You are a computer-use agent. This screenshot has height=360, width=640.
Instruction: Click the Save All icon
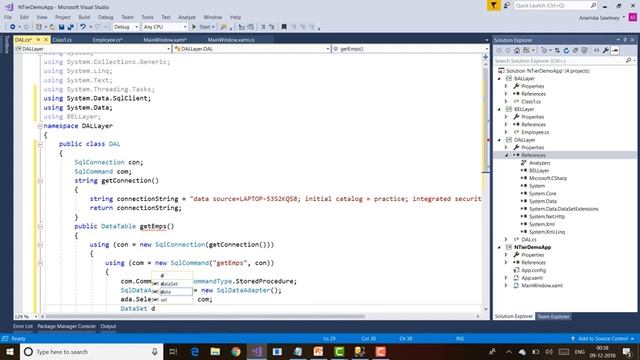[71, 27]
